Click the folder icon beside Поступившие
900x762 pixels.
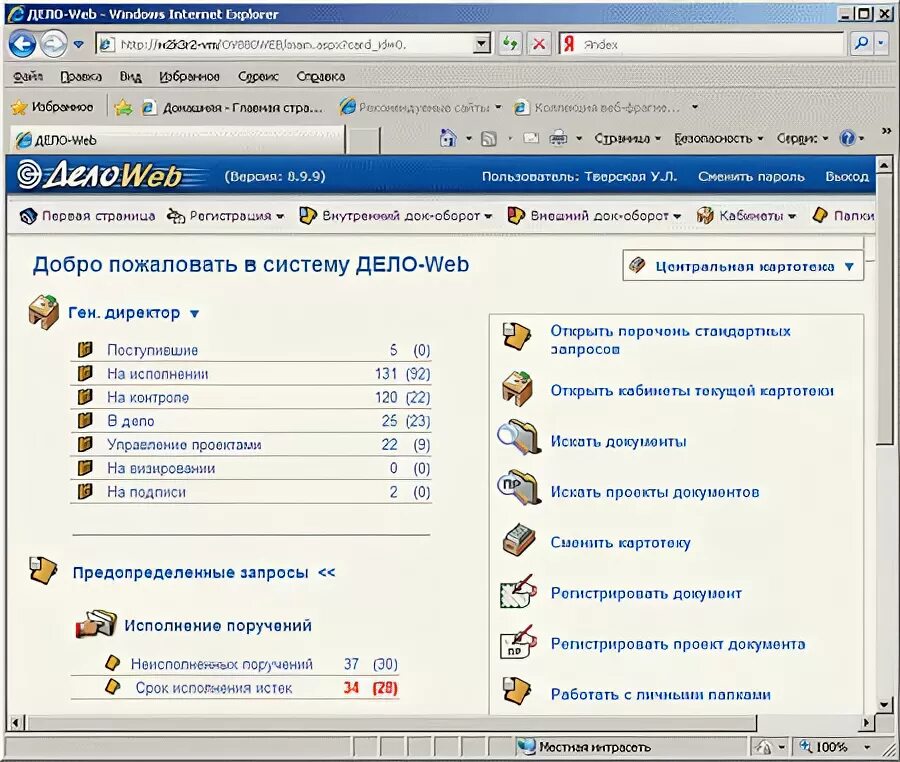[85, 349]
